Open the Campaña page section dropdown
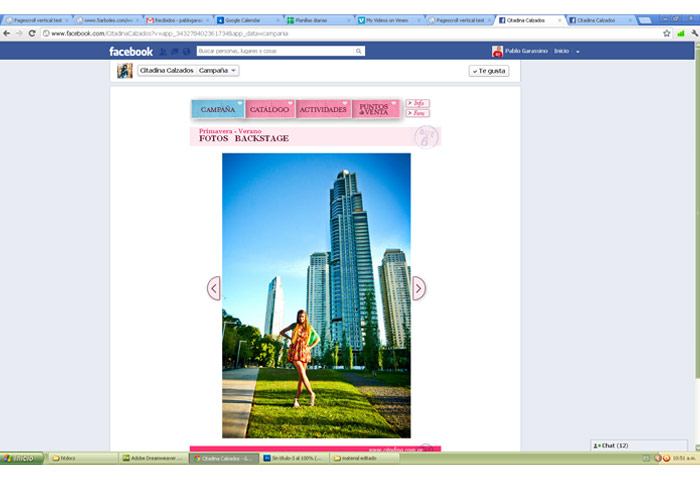 217,71
